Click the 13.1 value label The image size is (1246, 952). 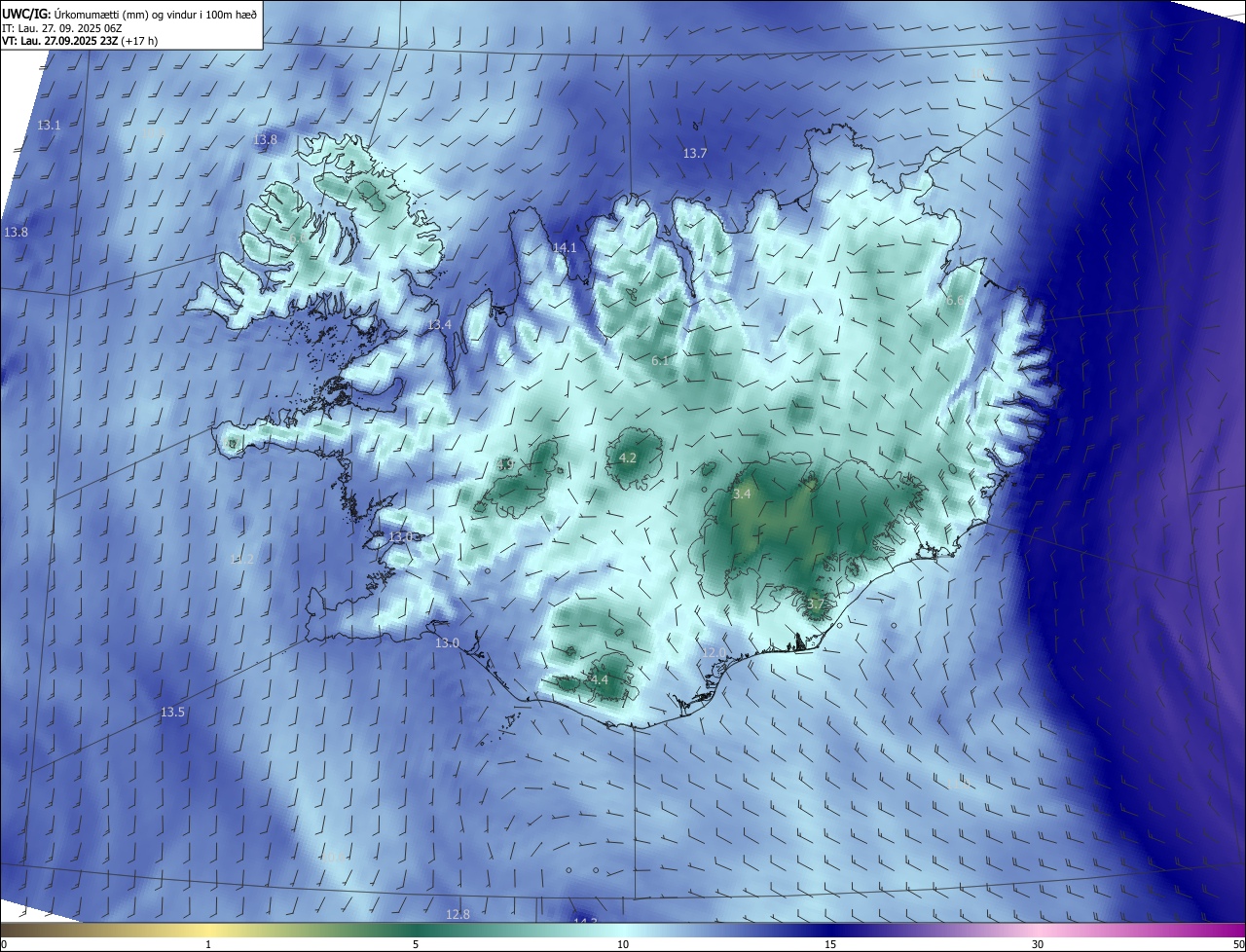click(x=49, y=126)
